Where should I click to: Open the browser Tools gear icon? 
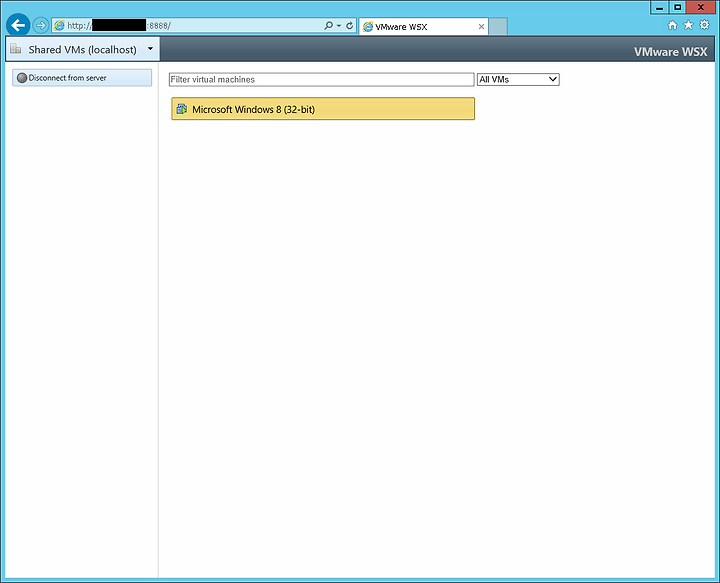pyautogui.click(x=704, y=25)
